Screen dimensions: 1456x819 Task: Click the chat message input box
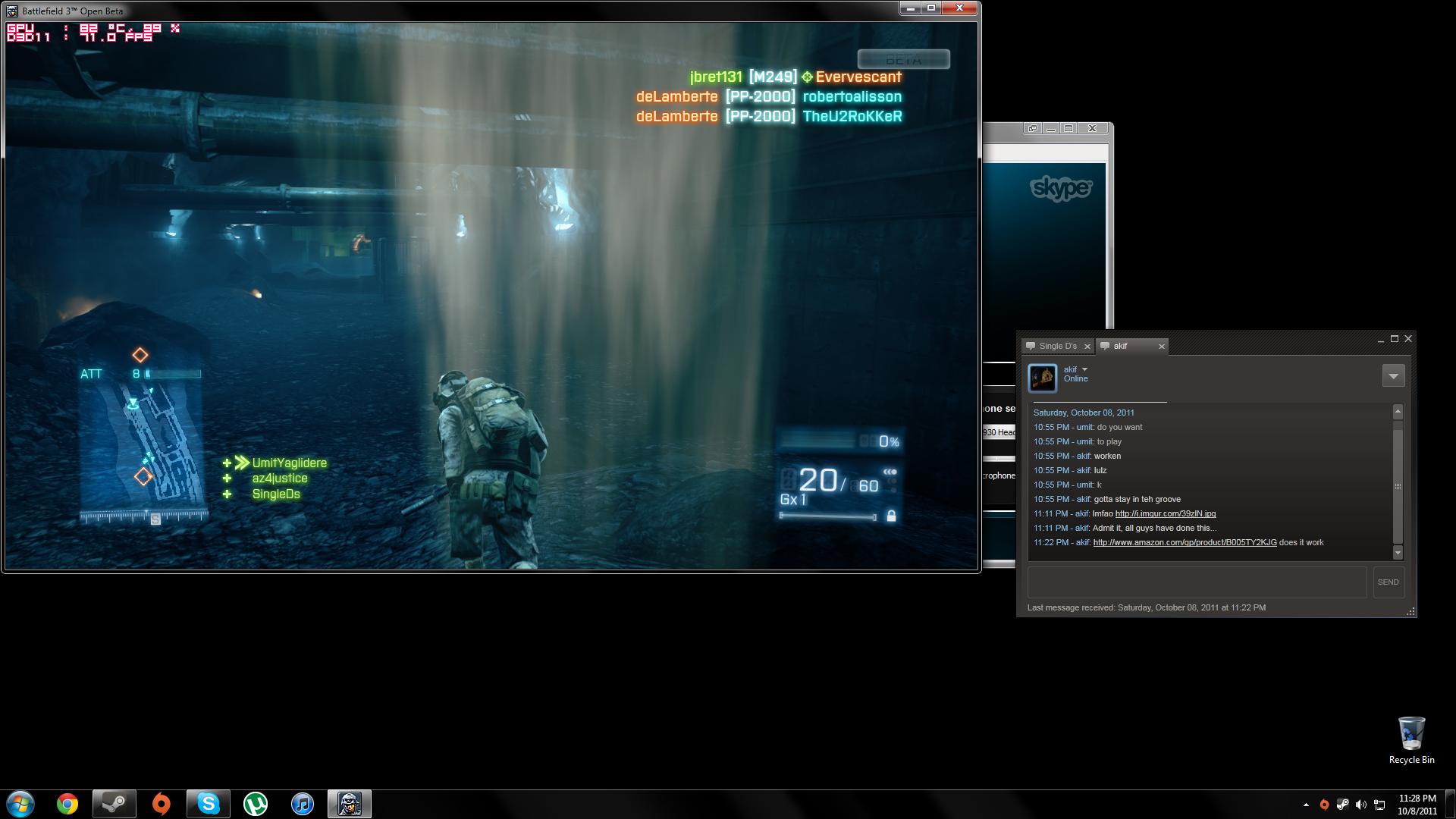[1197, 582]
